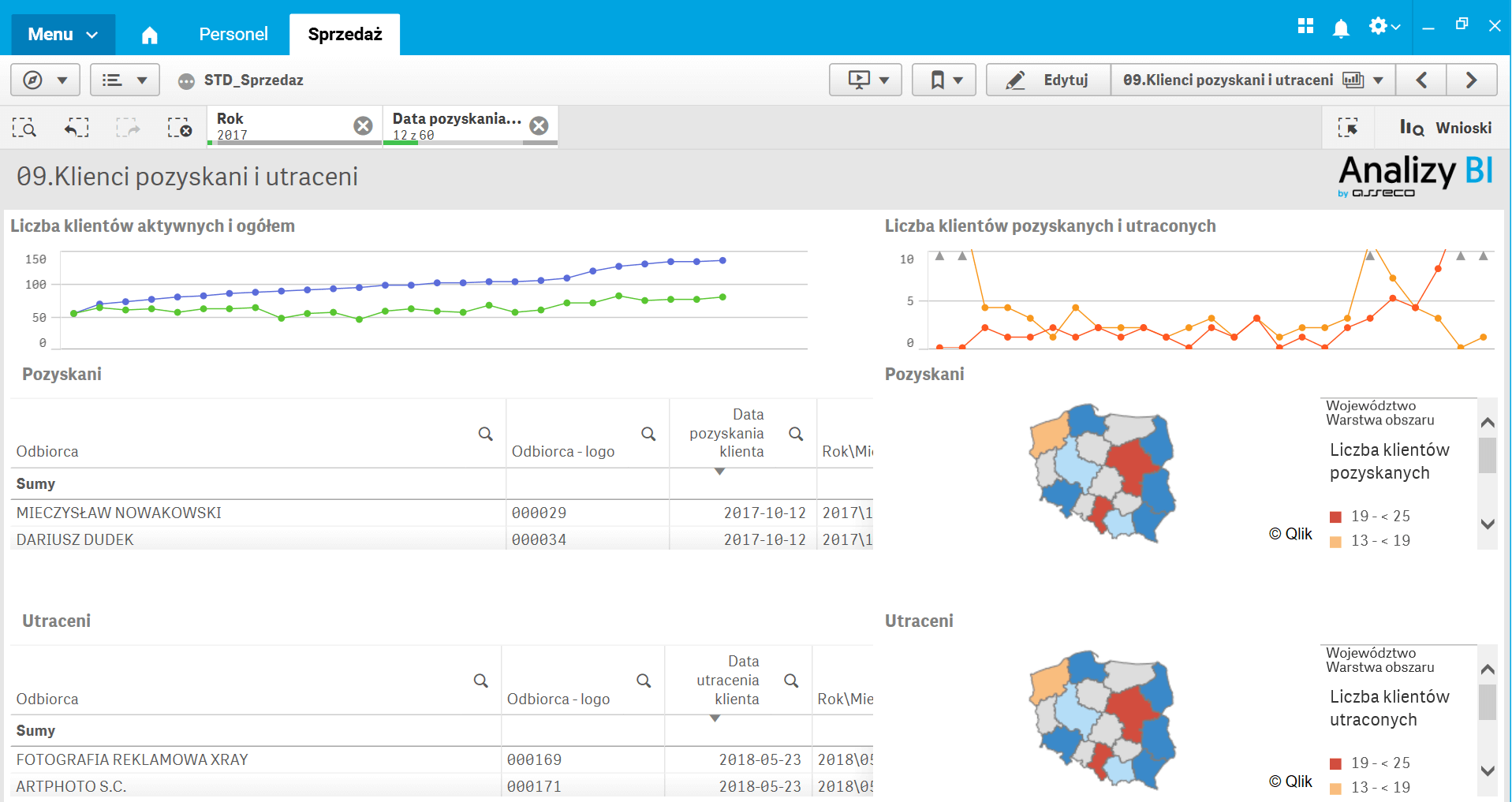
Task: Select row ARTPHOTO S.C.
Action: coord(442,785)
